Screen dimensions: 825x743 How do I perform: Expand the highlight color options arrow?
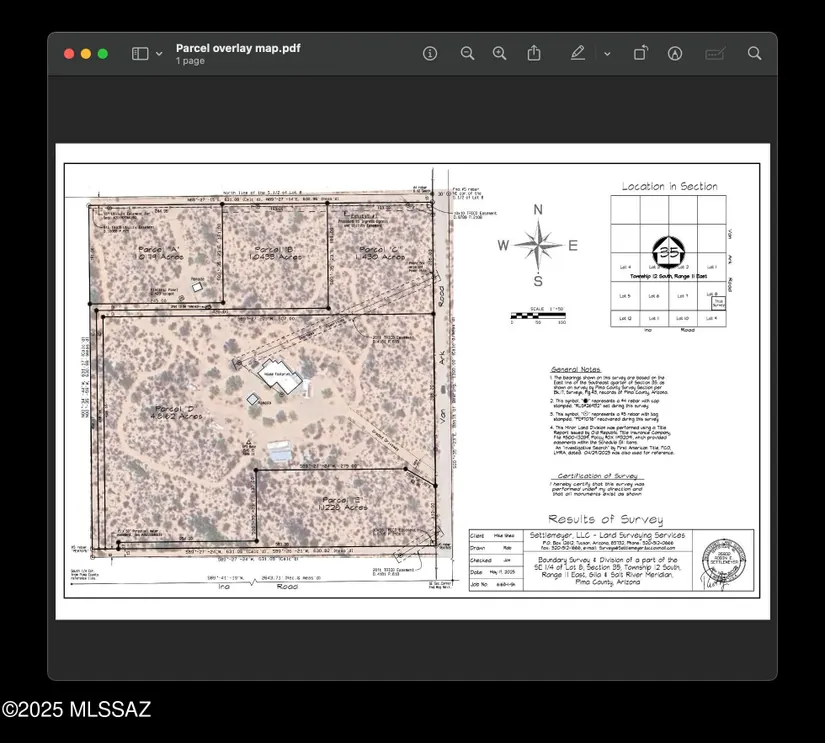(x=607, y=54)
